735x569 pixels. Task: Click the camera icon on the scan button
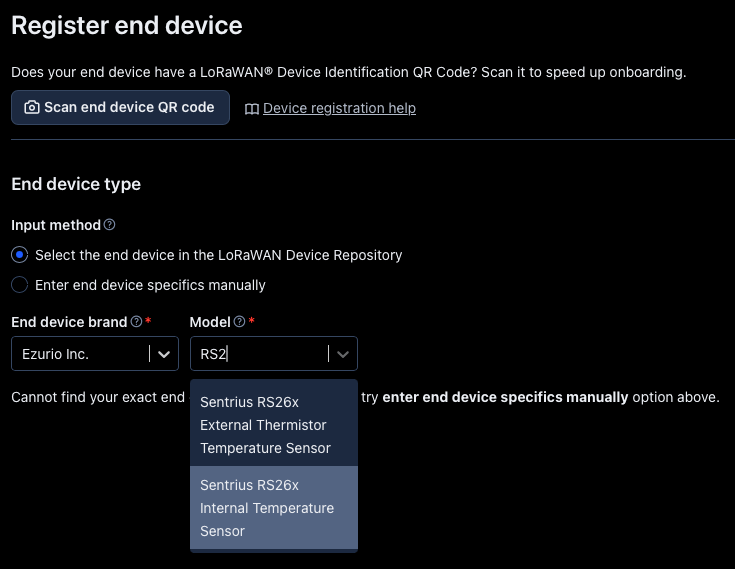coord(32,107)
